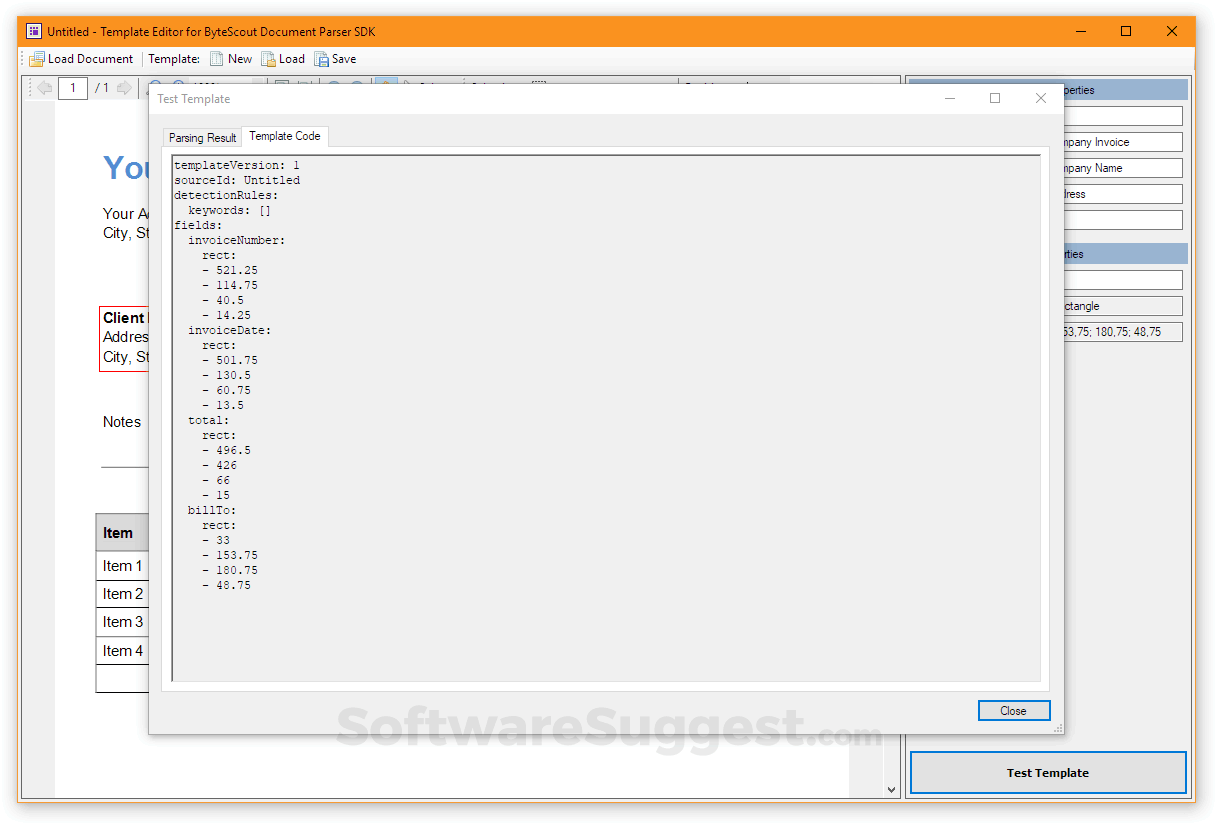Click the Load Document toolbar button
The width and height of the screenshot is (1217, 825).
tap(81, 59)
